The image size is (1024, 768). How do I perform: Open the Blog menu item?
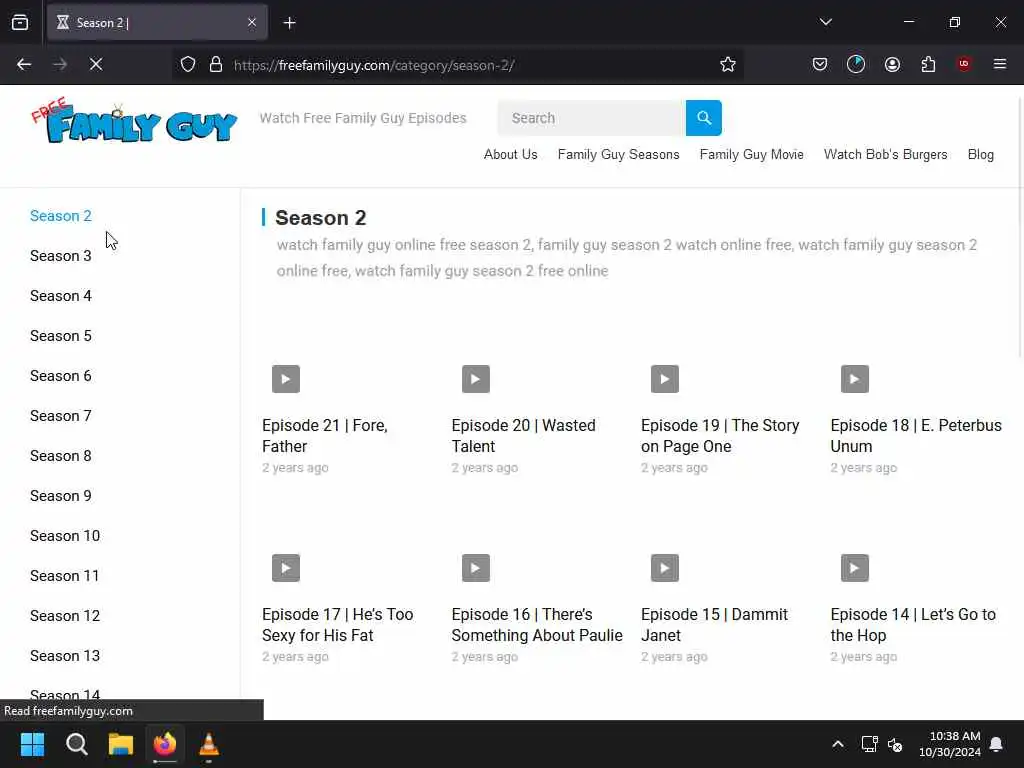[x=981, y=155]
